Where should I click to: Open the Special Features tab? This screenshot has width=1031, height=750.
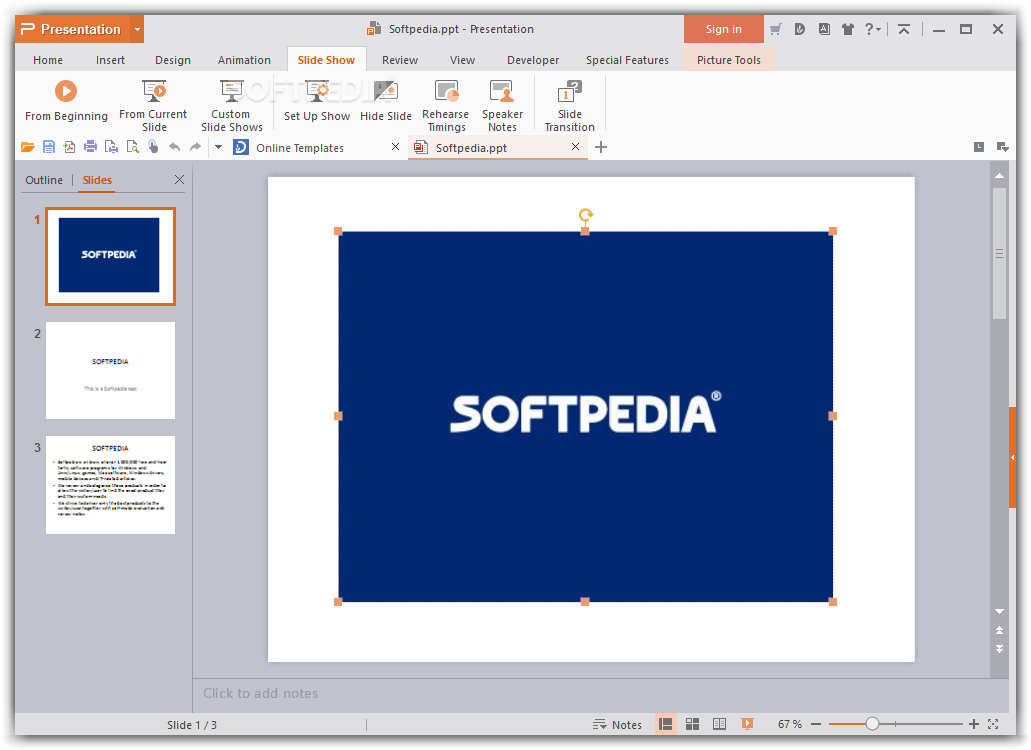(x=627, y=60)
